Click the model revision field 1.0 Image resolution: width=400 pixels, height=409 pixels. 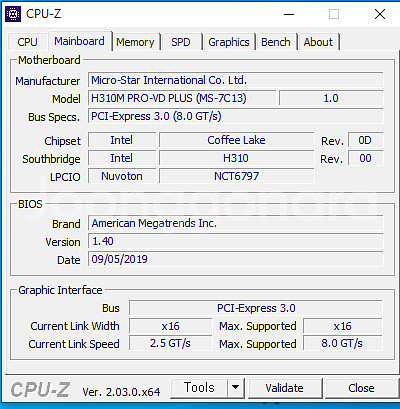(x=331, y=98)
